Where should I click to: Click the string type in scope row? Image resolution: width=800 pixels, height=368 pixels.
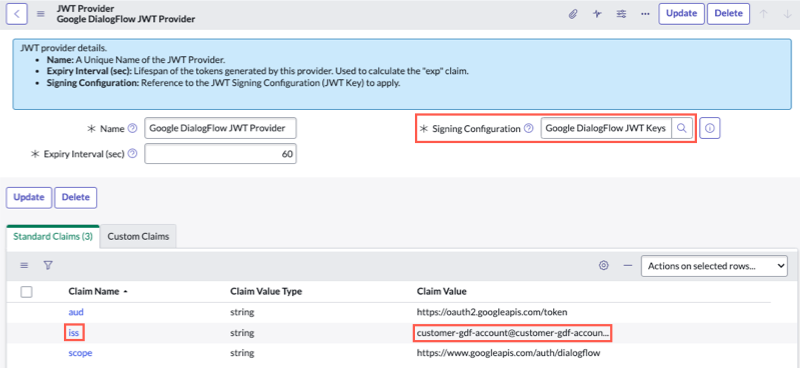point(242,353)
